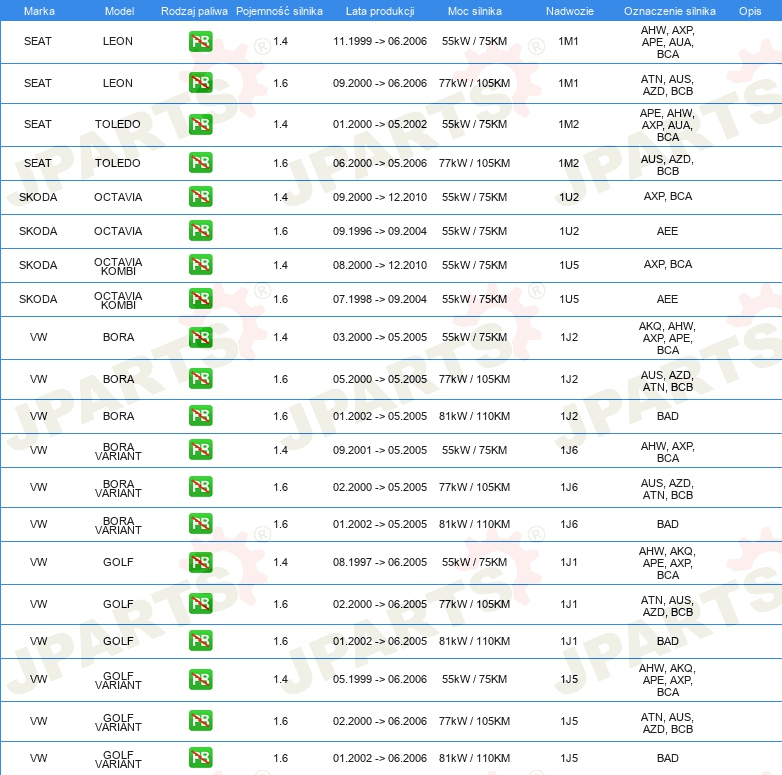Click fuel icon for OCTAVIA KOMBI 1.4 row
This screenshot has width=782, height=775.
point(200,264)
